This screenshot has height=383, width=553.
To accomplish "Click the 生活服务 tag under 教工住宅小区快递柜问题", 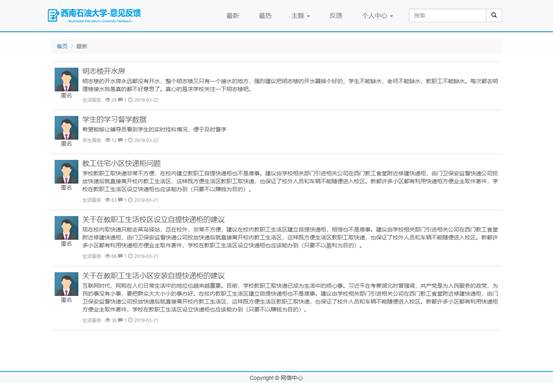I will click(92, 200).
